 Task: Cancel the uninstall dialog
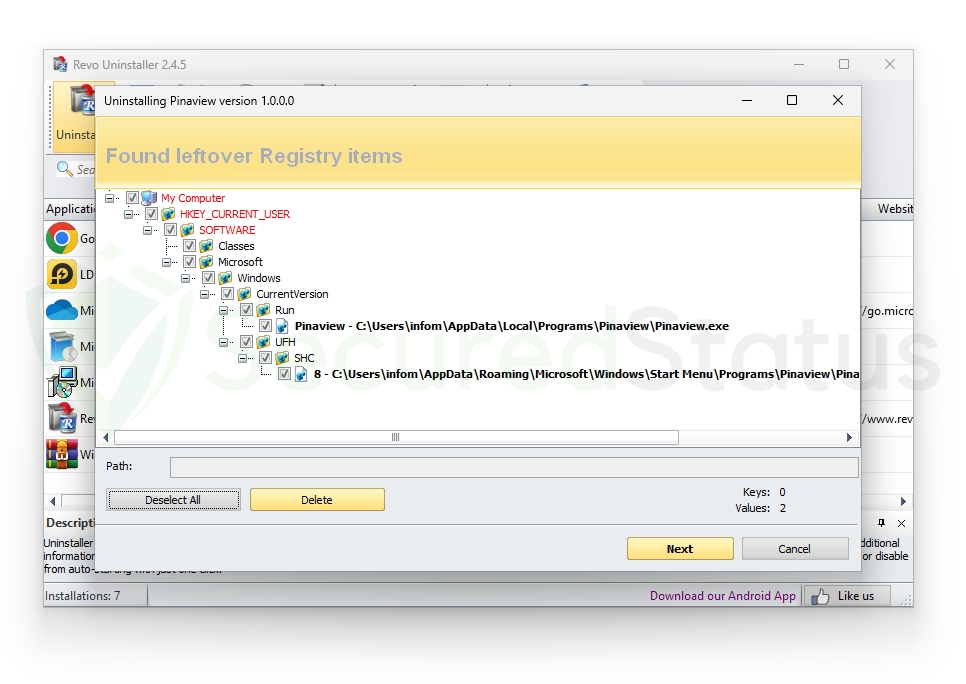coord(795,548)
